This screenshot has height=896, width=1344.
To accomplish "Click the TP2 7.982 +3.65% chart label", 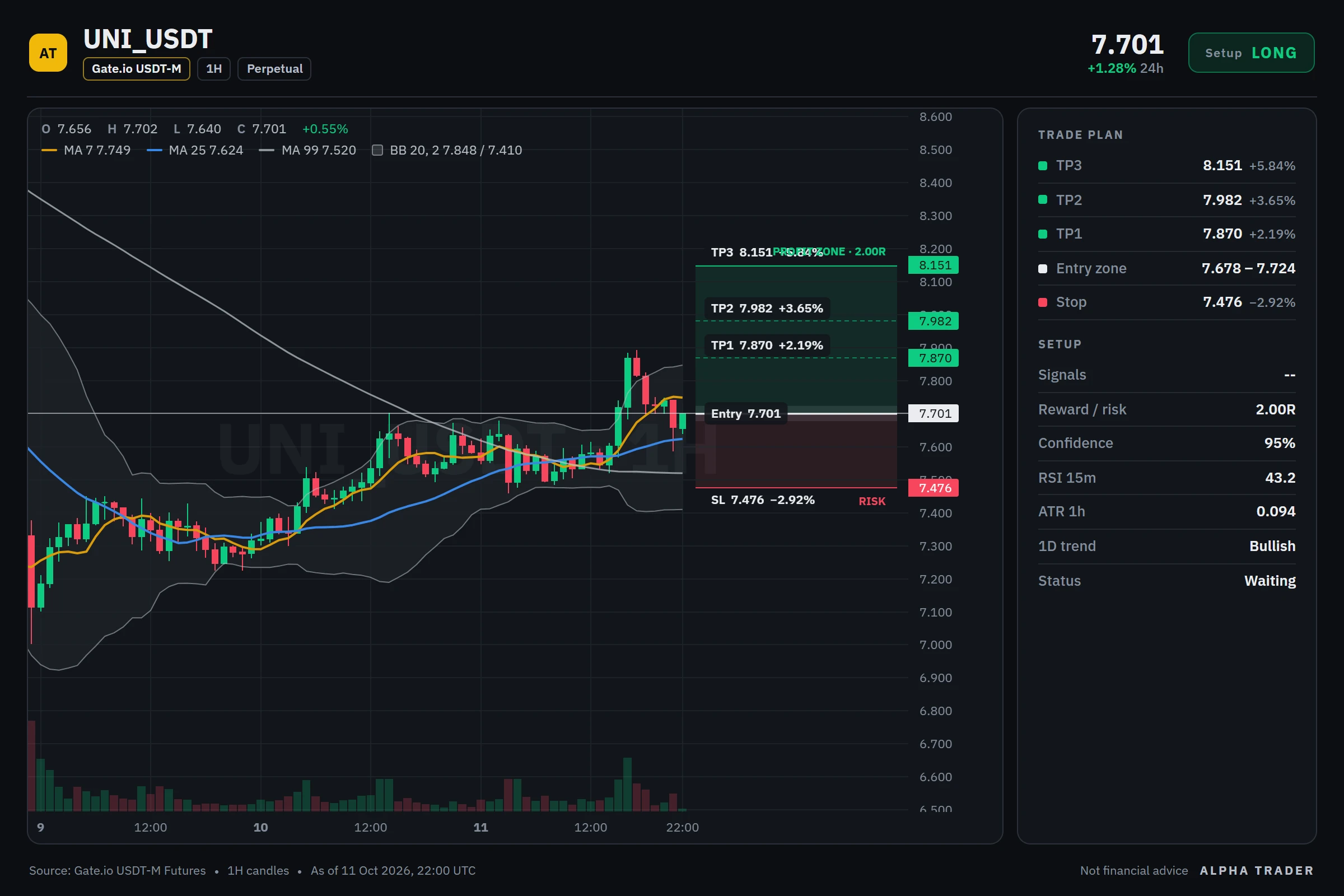I will [x=767, y=309].
